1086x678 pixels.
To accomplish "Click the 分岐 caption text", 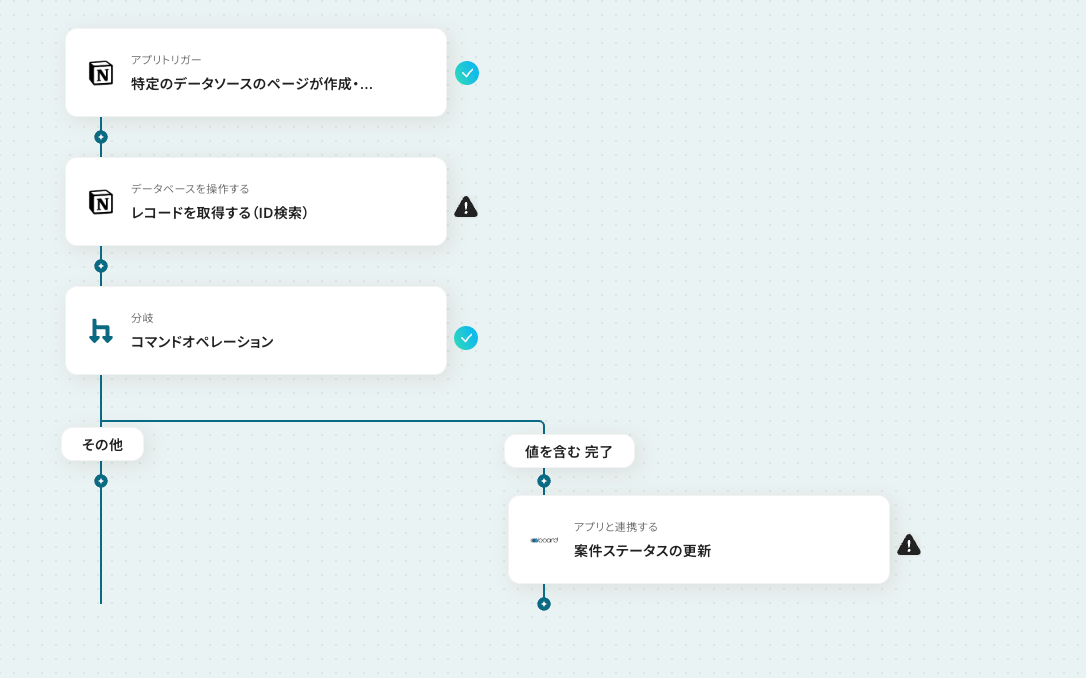I will [x=142, y=318].
